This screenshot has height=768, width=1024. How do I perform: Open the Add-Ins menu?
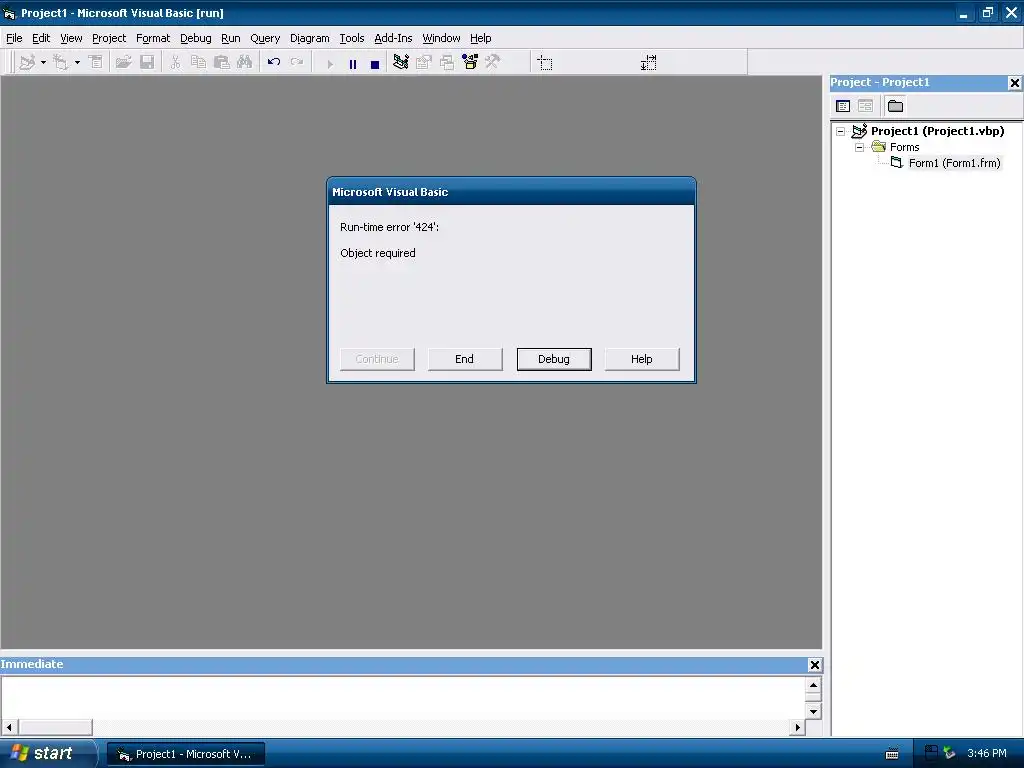tap(393, 38)
